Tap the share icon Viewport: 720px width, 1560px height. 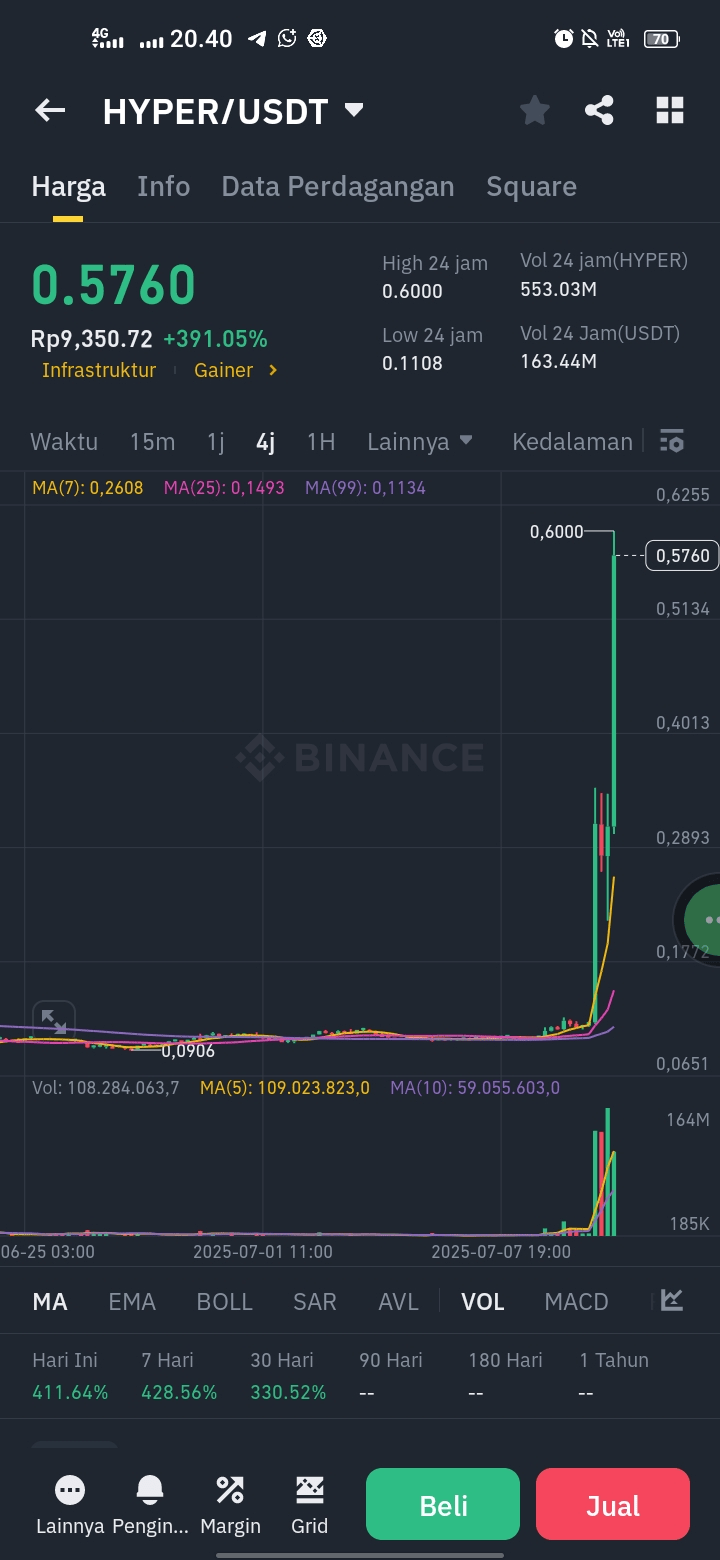[599, 111]
